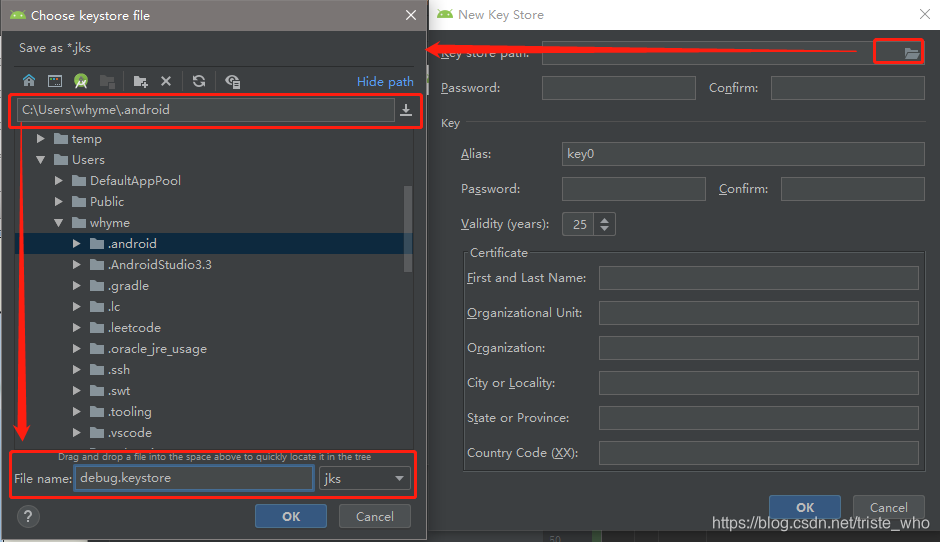
Task: Close the New Key Store window
Action: [x=925, y=14]
